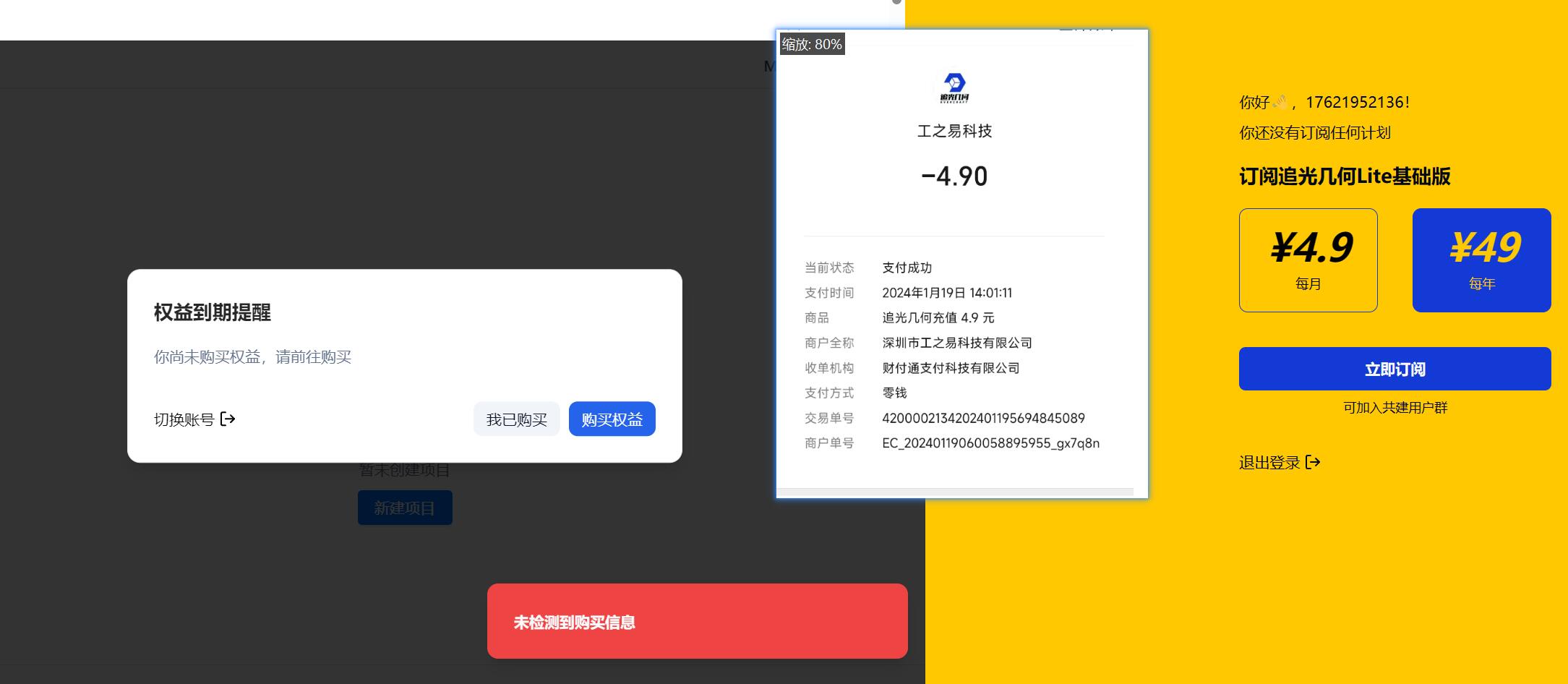
Task: Choose the ¥49 yearly plan
Action: [x=1481, y=260]
